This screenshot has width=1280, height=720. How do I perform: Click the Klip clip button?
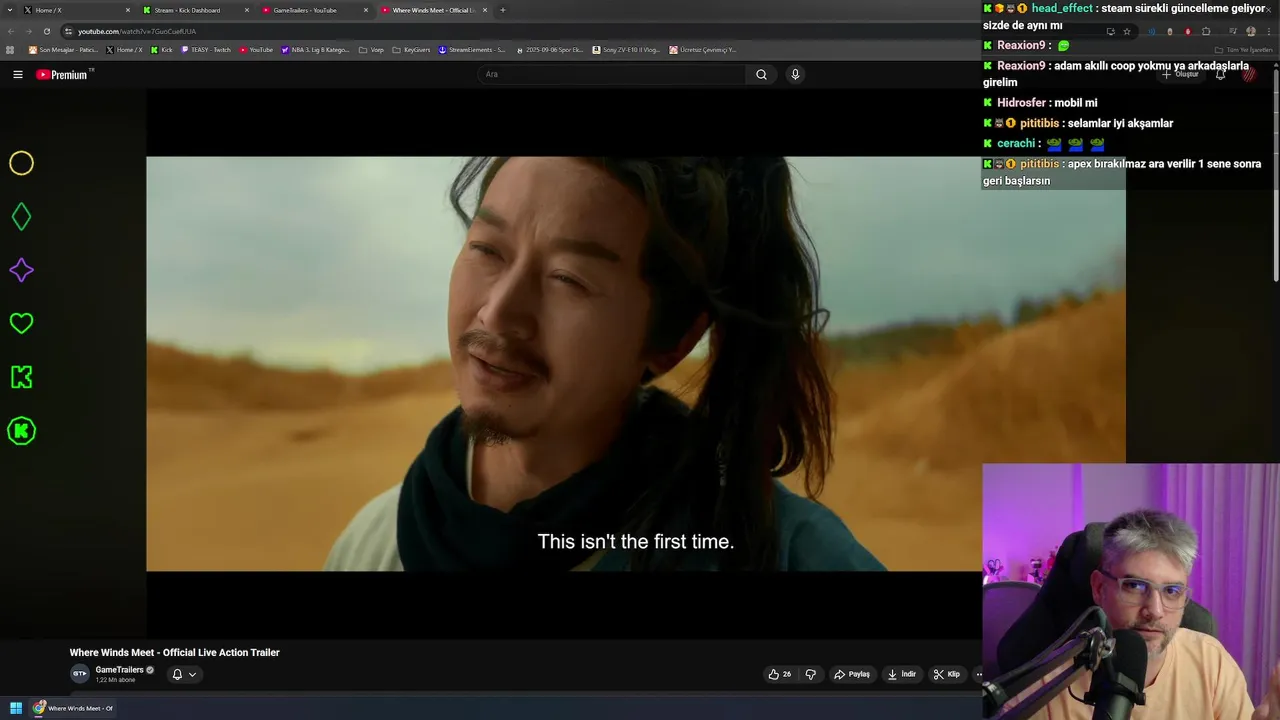pos(946,674)
